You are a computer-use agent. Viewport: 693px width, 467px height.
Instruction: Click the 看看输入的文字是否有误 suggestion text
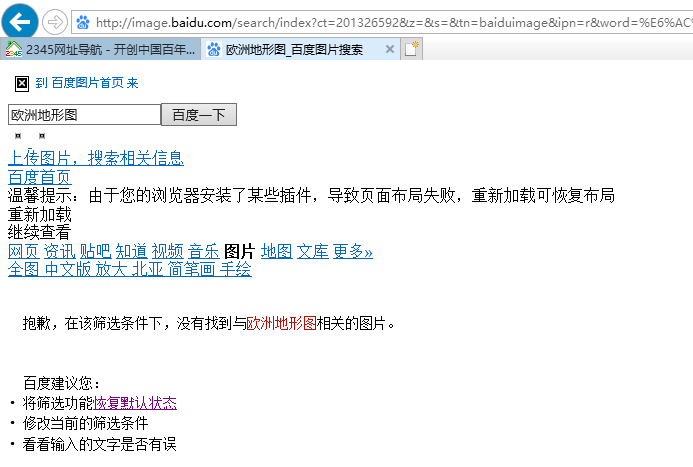tap(99, 444)
